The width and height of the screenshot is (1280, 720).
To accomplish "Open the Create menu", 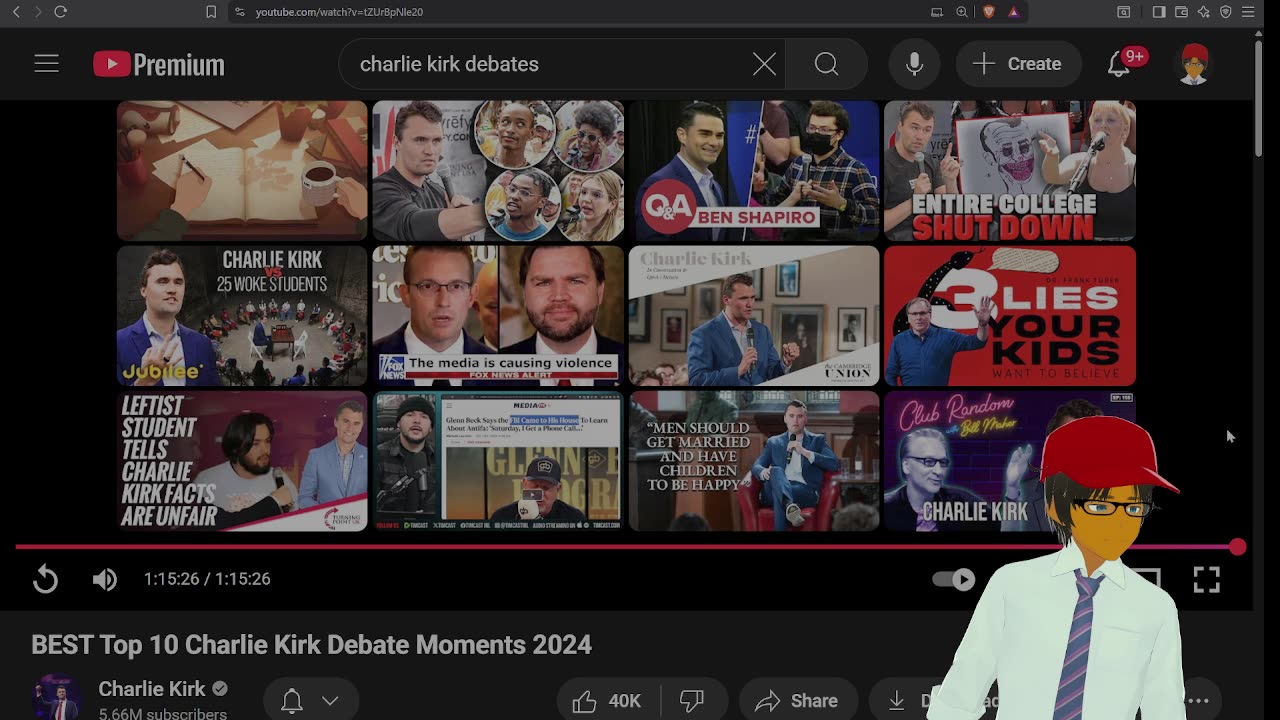I will (x=1018, y=64).
